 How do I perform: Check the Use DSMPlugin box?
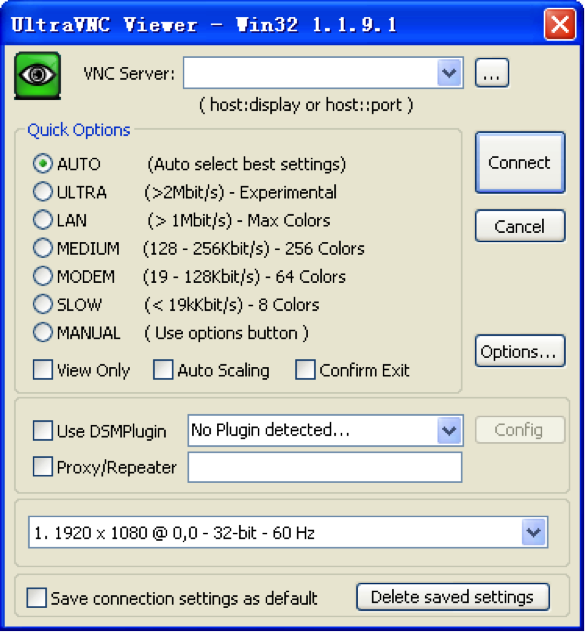43,430
